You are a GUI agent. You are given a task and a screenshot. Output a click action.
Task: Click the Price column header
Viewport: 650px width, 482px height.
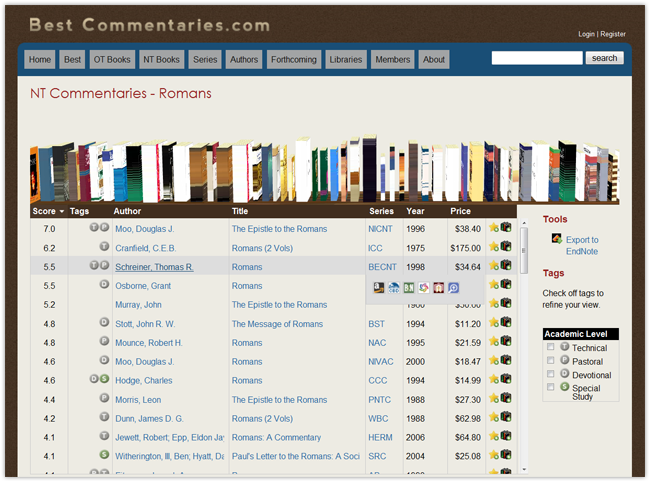pos(460,211)
